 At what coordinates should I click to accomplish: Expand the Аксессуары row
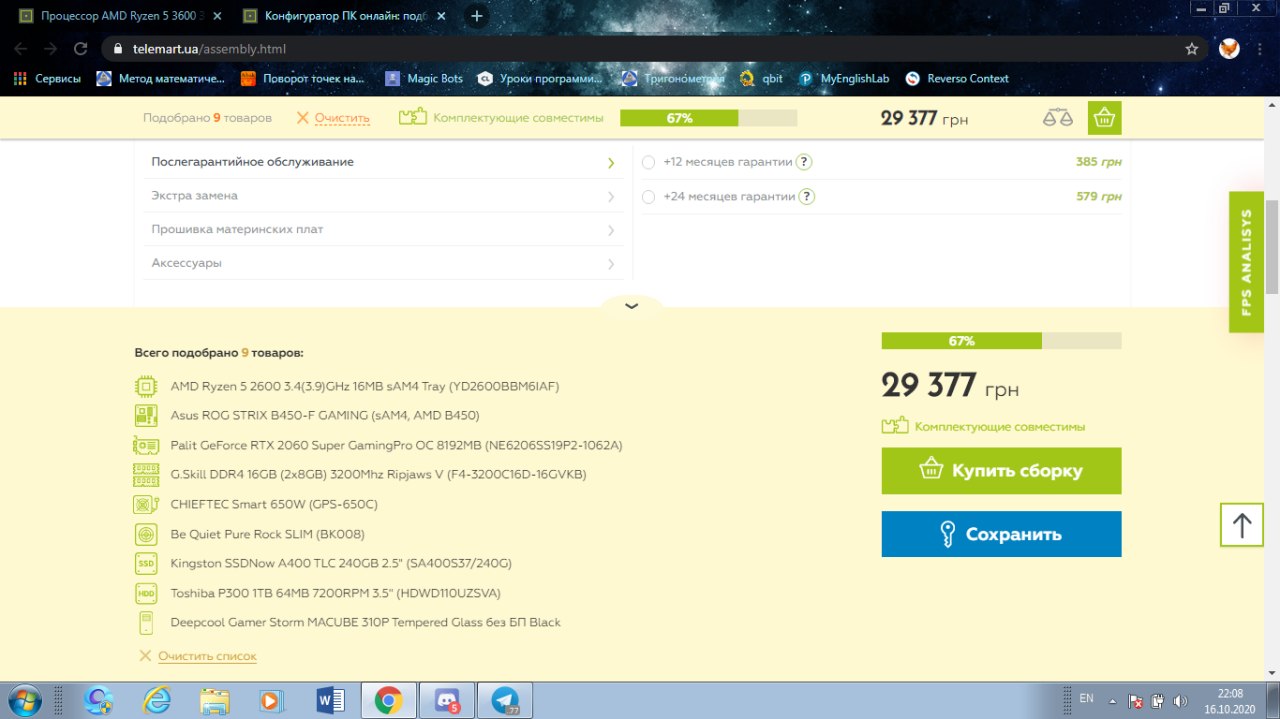(383, 263)
